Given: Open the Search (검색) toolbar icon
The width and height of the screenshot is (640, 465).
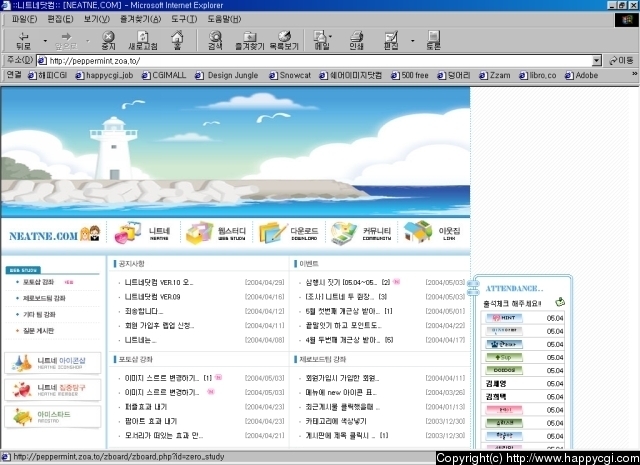Looking at the screenshot, I should pyautogui.click(x=215, y=41).
